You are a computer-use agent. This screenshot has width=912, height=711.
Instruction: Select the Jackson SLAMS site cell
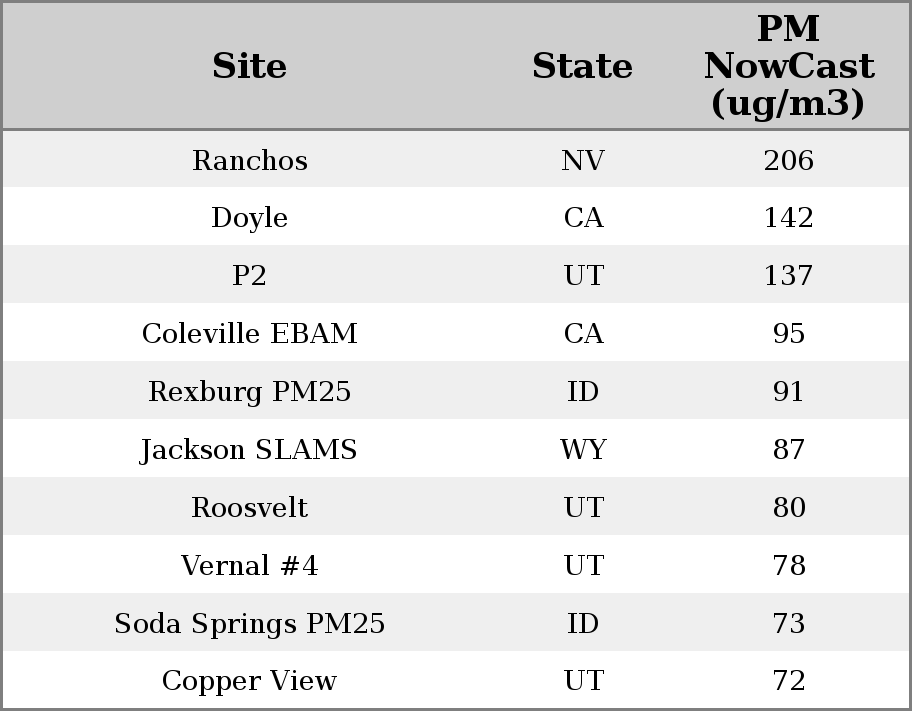(249, 450)
